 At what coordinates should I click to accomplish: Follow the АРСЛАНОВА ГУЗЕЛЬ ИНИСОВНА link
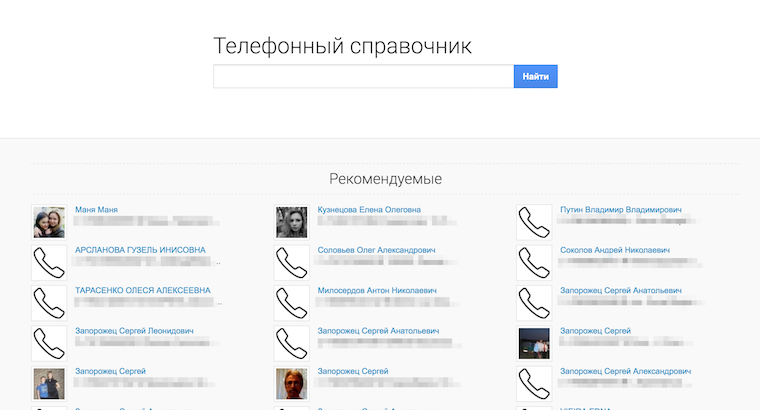pyautogui.click(x=140, y=250)
